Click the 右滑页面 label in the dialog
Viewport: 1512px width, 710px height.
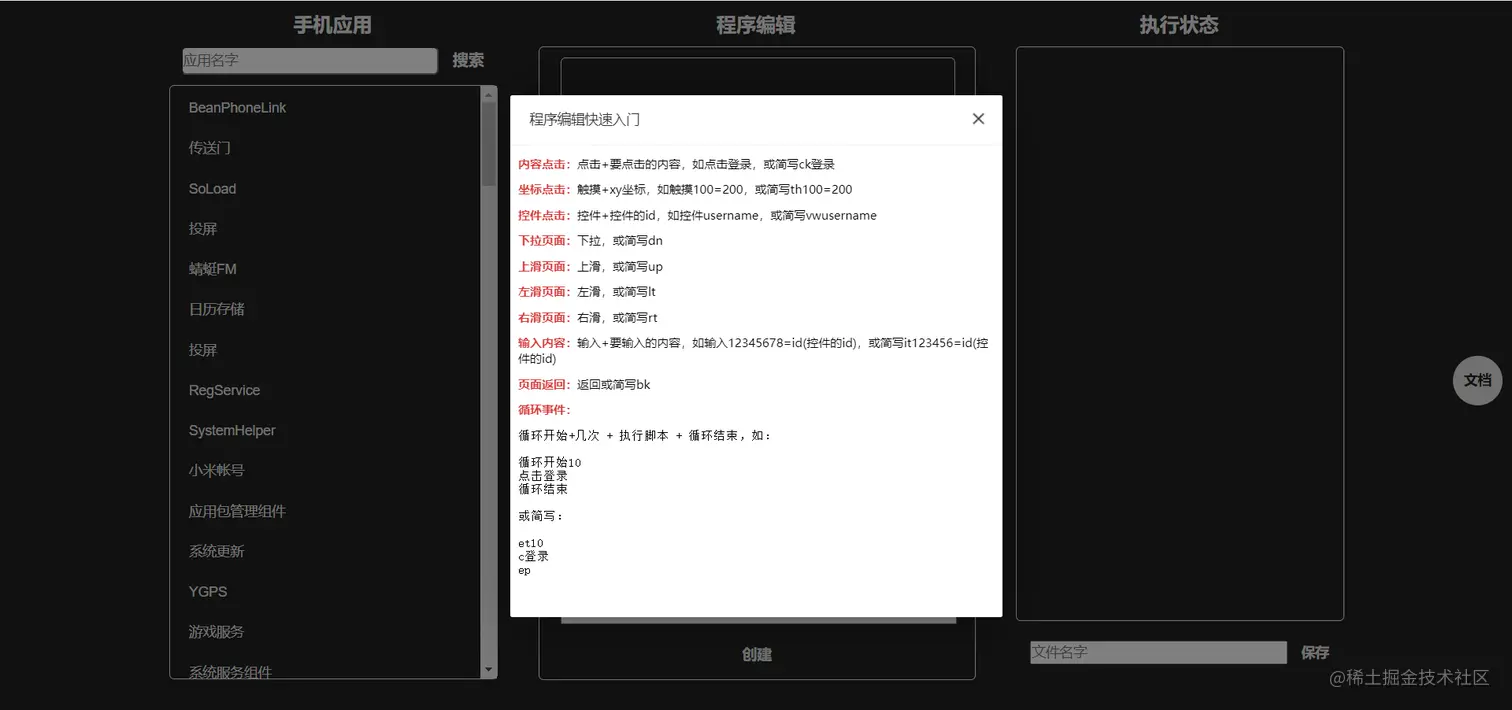pos(545,317)
